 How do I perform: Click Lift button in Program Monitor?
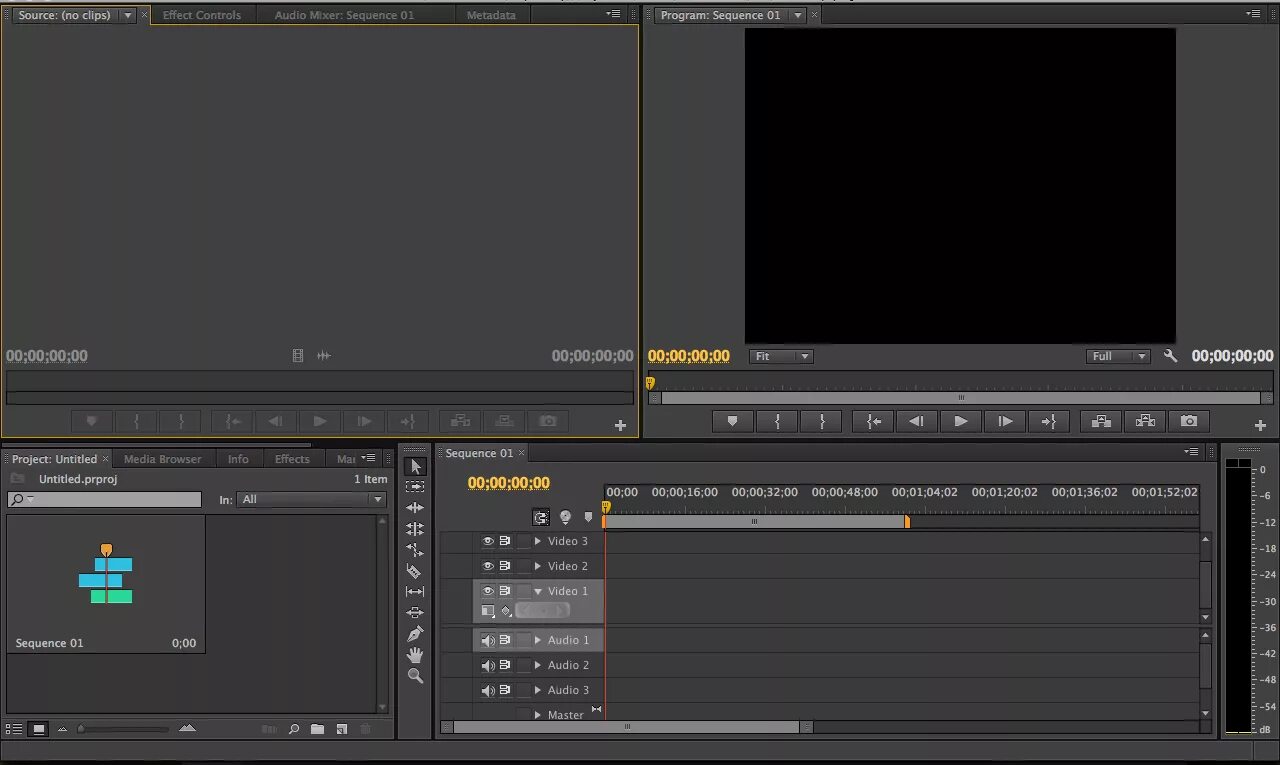[x=1101, y=422]
